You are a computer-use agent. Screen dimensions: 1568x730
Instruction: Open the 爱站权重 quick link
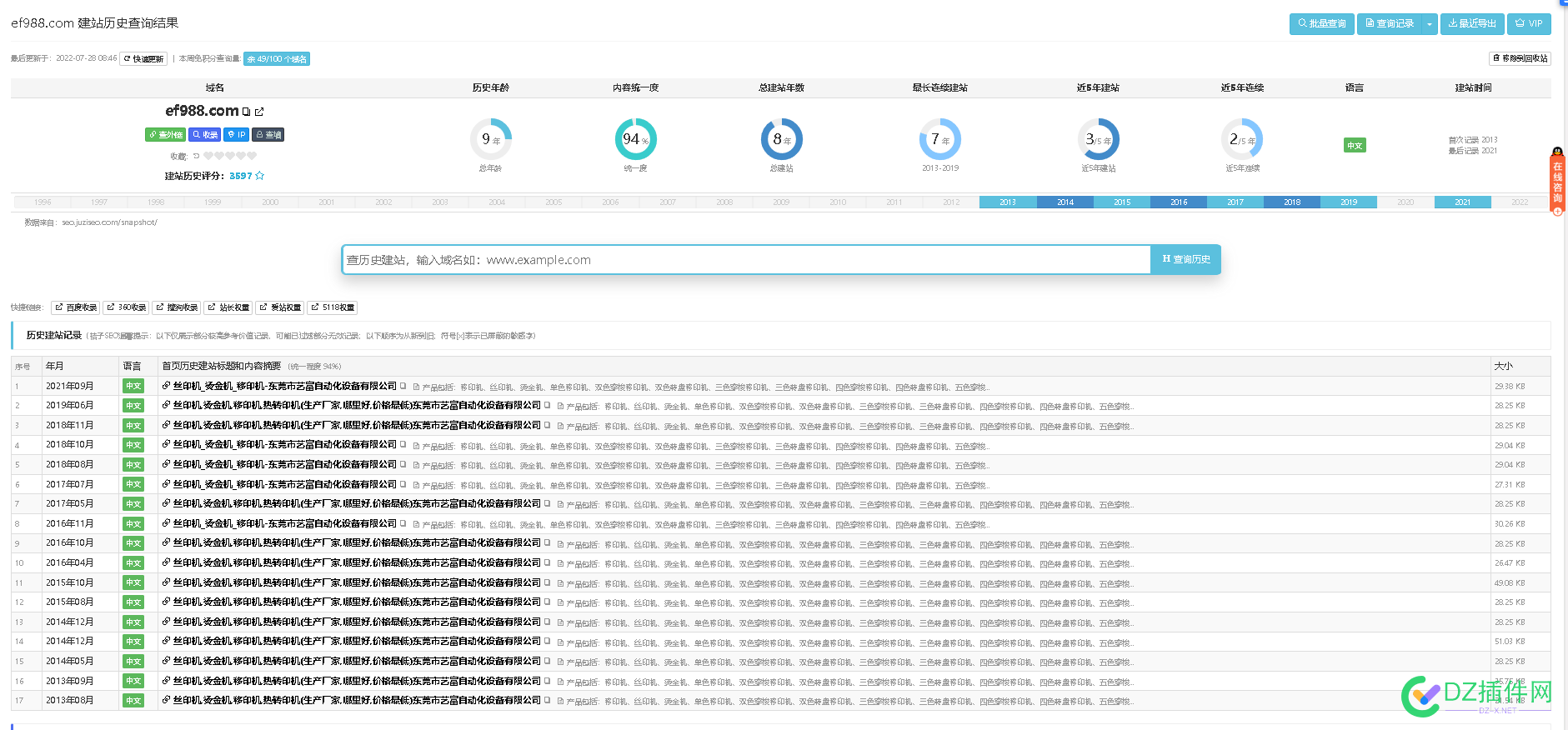pos(280,307)
